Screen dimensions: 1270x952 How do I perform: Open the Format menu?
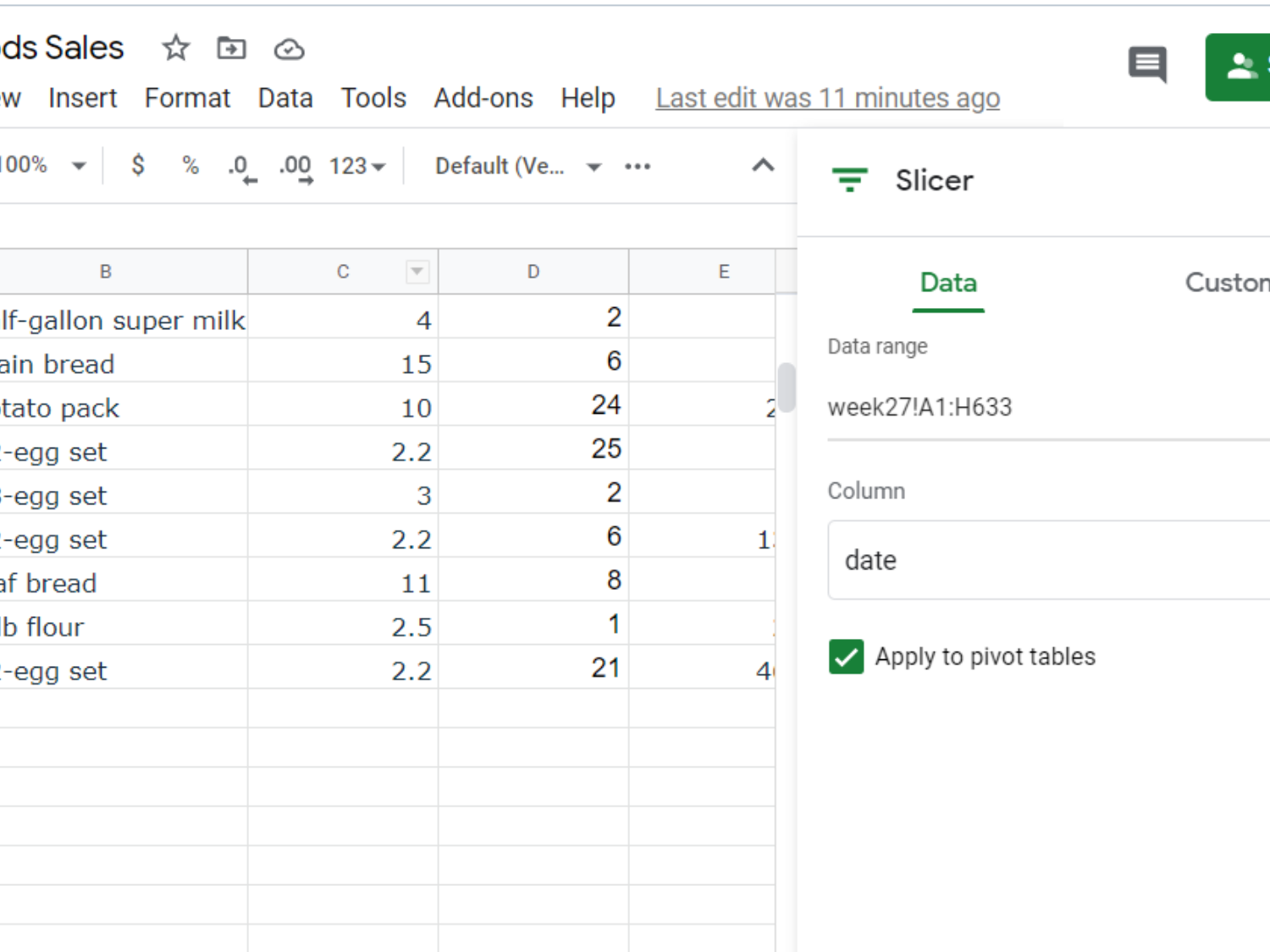pos(187,98)
